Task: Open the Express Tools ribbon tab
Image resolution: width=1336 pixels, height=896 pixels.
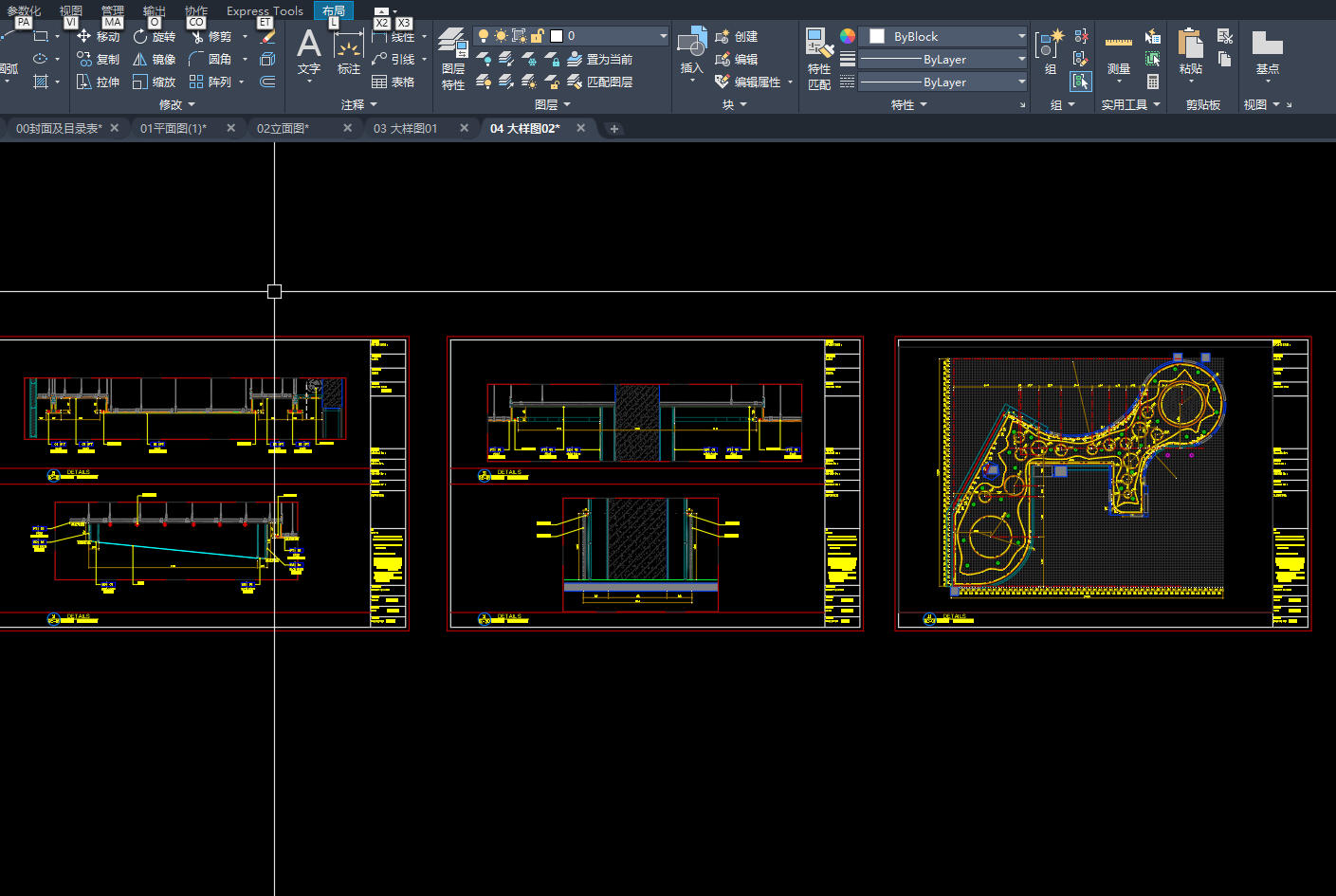Action: coord(265,10)
